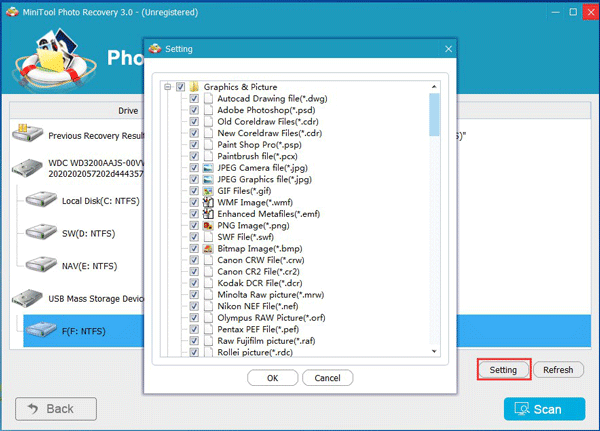This screenshot has height=431, width=600.
Task: Click the JPEG Camera file icon
Action: (208, 168)
